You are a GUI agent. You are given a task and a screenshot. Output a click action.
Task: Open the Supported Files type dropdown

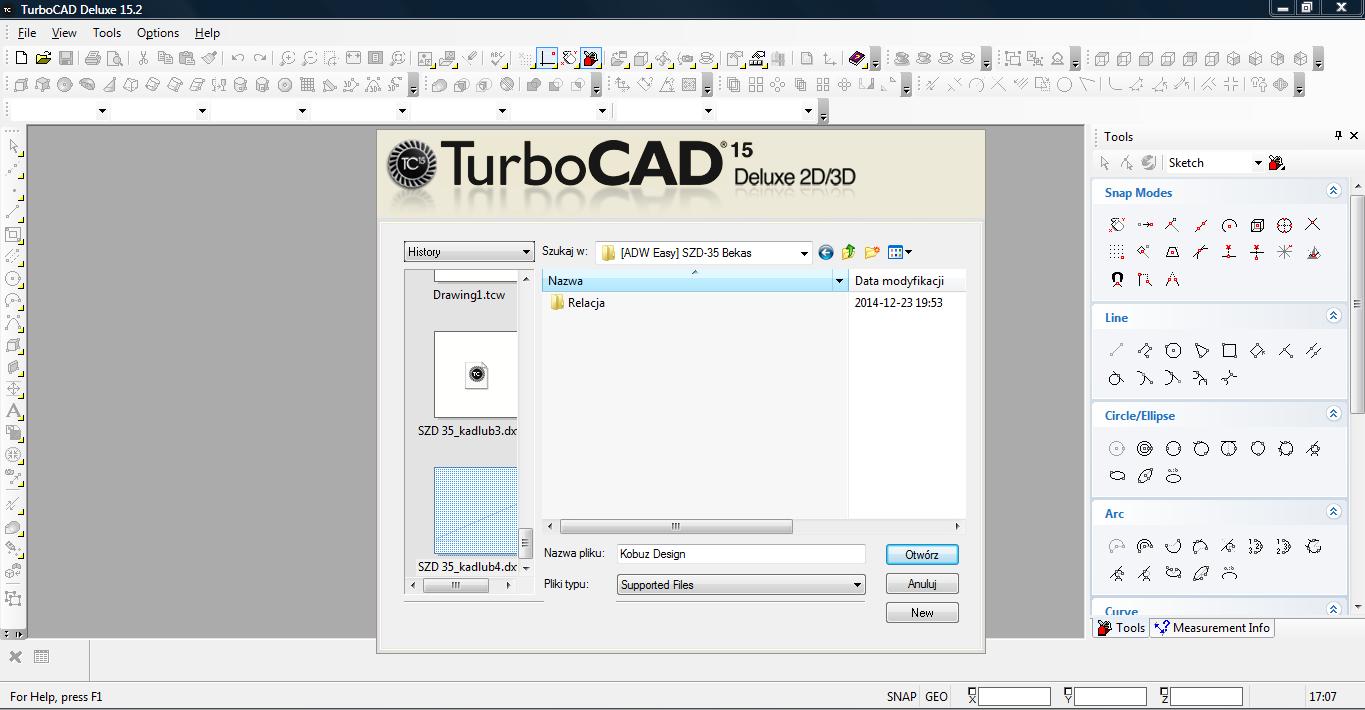point(740,585)
